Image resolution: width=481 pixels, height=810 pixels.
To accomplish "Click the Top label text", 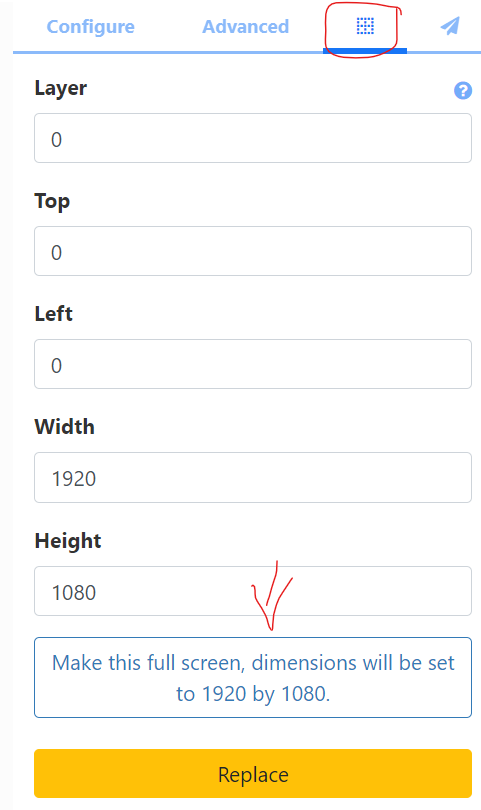I will [x=52, y=201].
